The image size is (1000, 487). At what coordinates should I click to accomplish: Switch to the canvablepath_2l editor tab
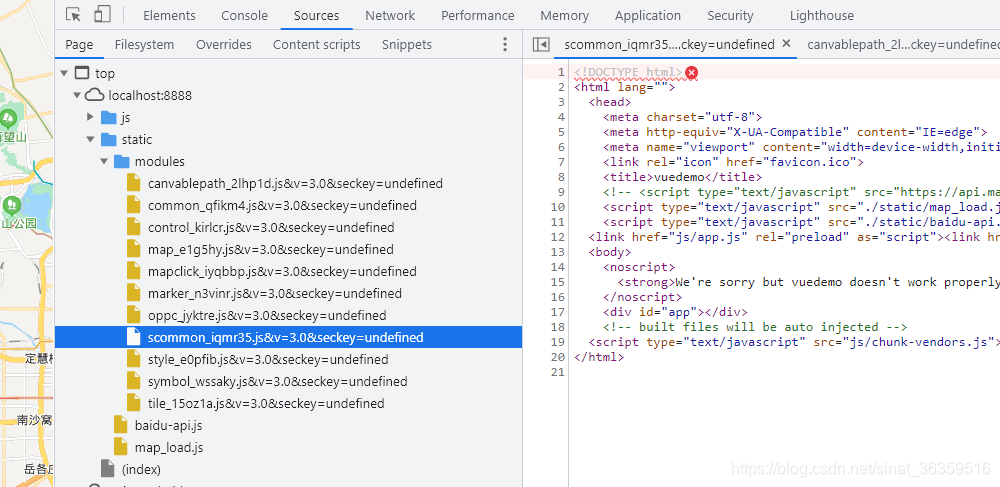[x=903, y=44]
